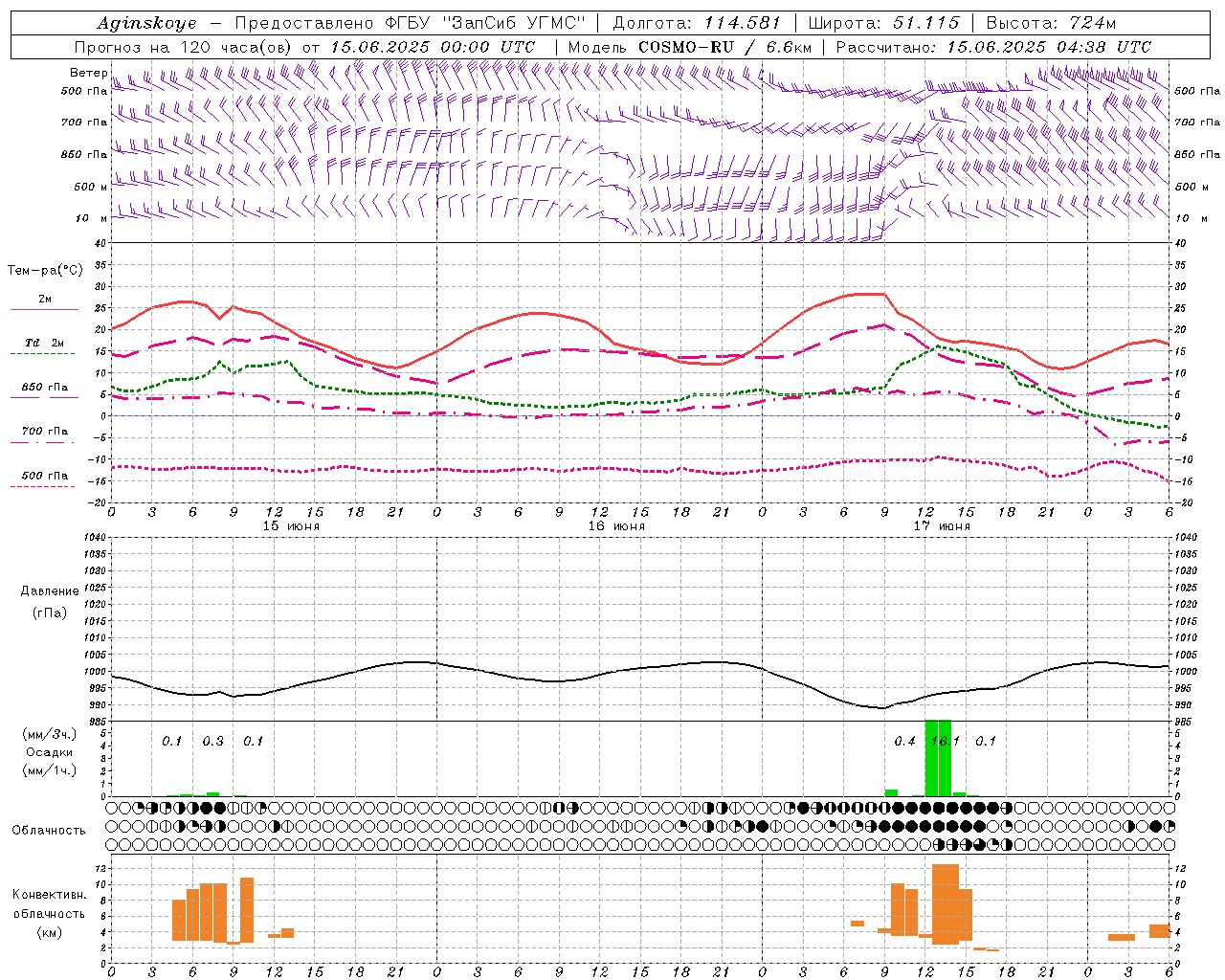Click the solid red line under 2м legend
This screenshot has width=1225, height=980.
pos(45,310)
